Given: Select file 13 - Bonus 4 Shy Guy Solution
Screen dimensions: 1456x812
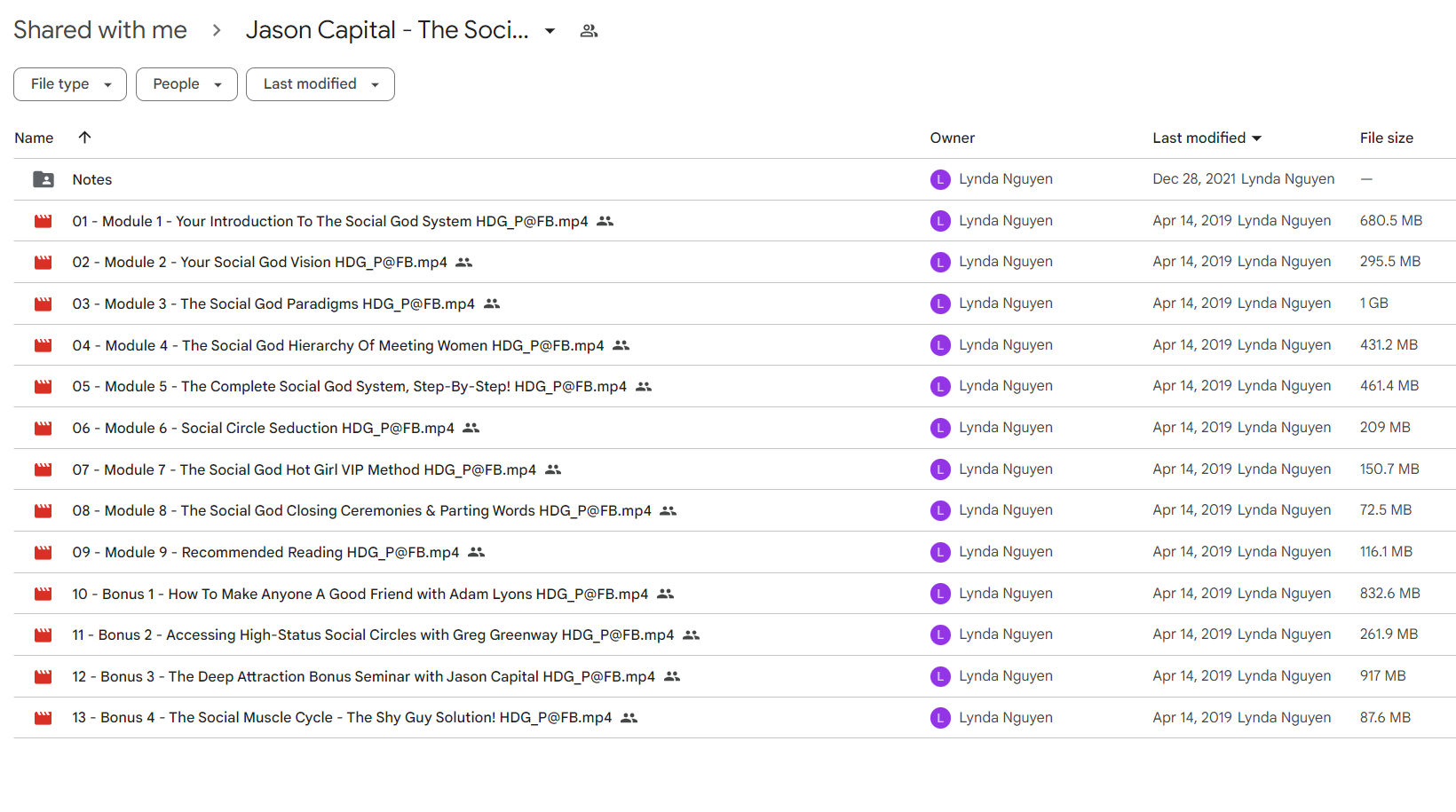Looking at the screenshot, I should 343,718.
